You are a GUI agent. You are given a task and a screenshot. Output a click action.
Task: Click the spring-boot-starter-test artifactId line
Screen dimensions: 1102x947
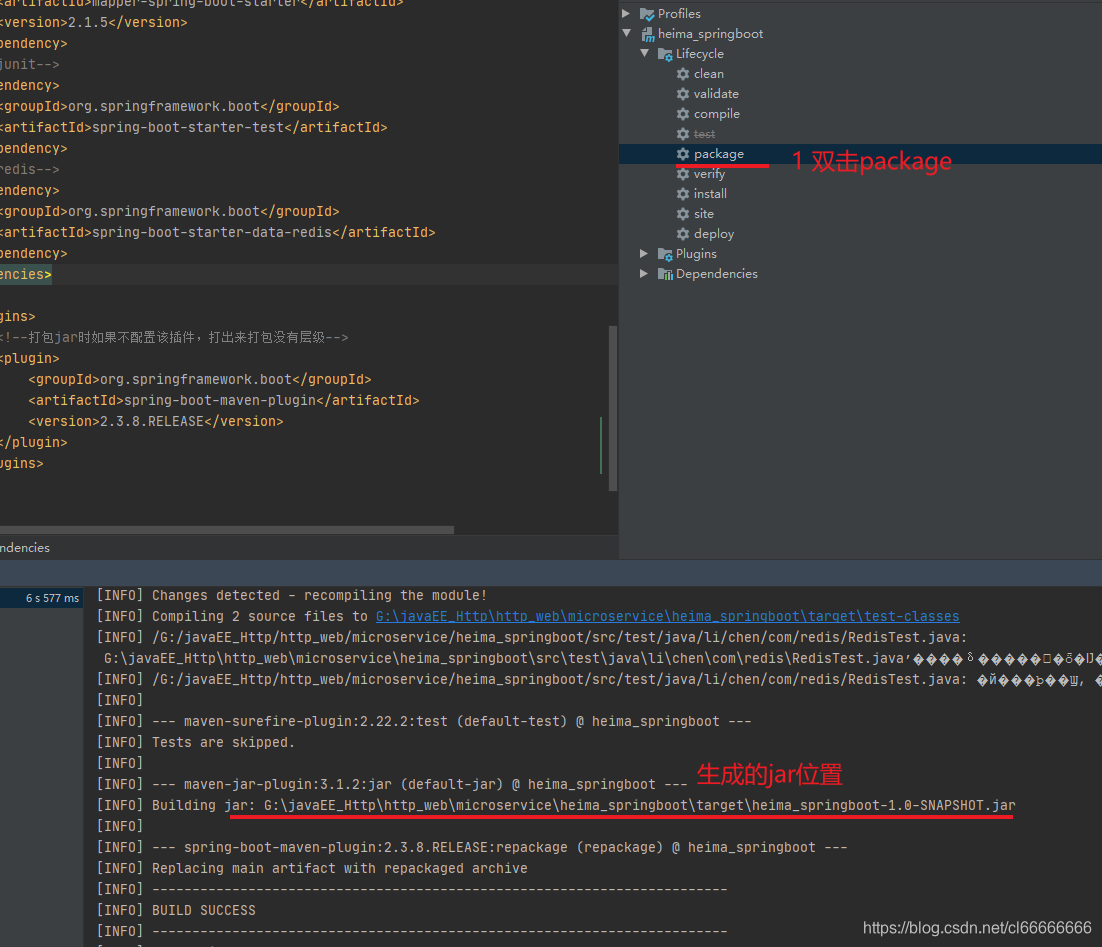[x=194, y=127]
